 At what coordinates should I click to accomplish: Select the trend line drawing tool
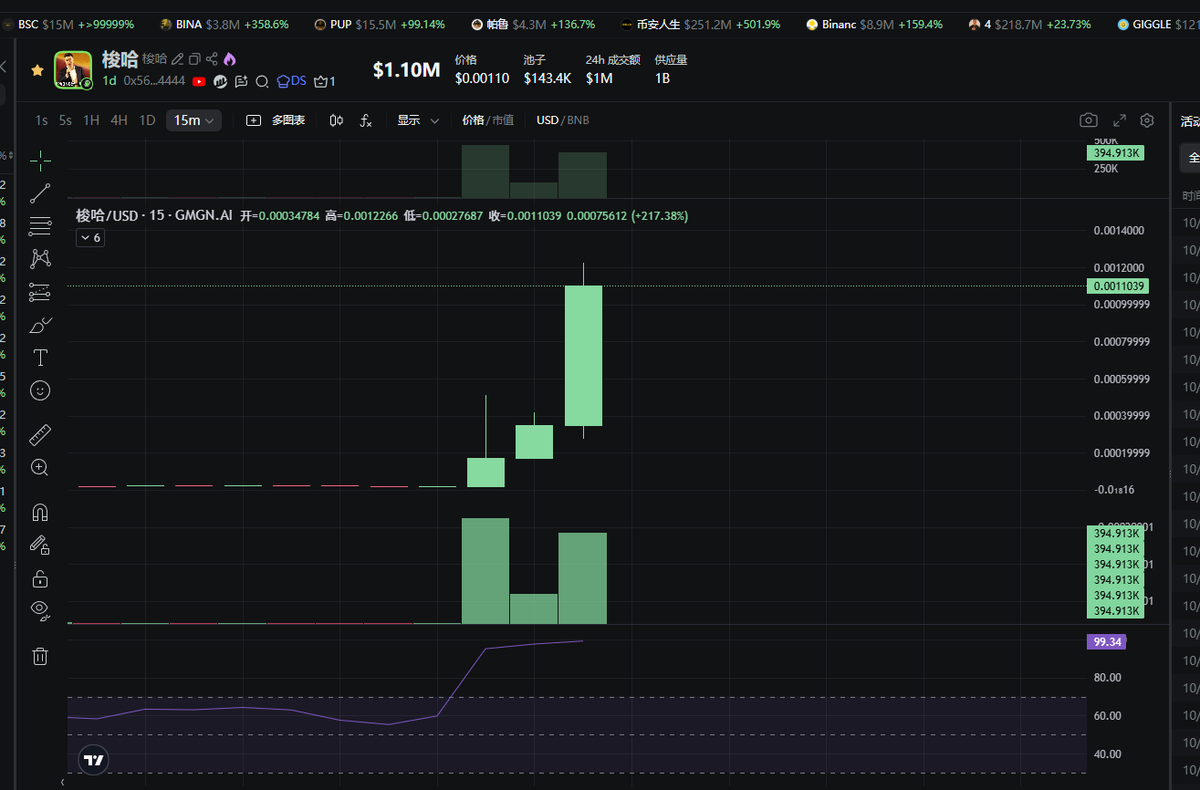tap(40, 193)
